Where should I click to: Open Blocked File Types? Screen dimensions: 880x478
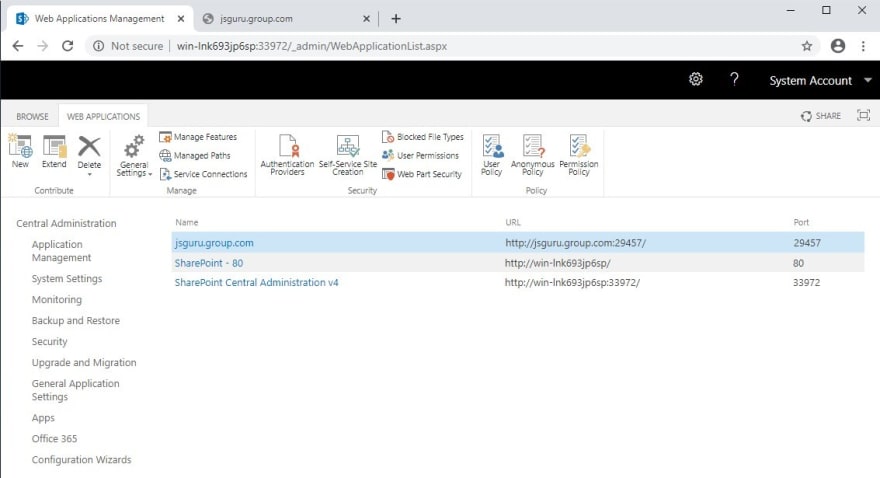point(423,137)
